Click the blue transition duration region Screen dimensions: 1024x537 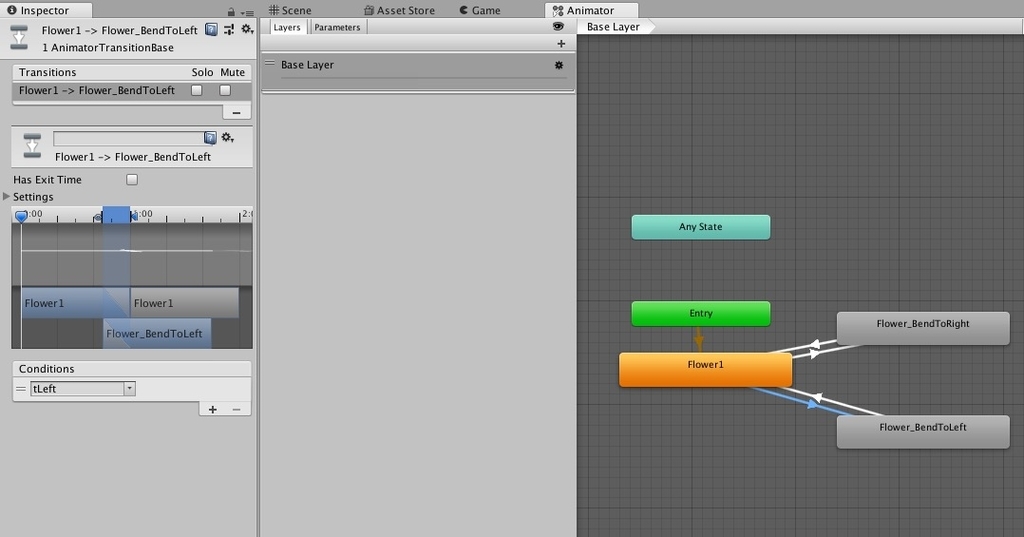pyautogui.click(x=116, y=215)
